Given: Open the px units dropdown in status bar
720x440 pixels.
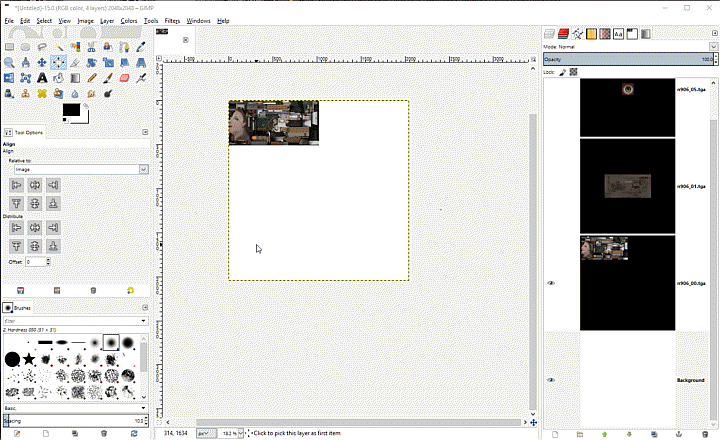Looking at the screenshot, I should click(x=206, y=433).
